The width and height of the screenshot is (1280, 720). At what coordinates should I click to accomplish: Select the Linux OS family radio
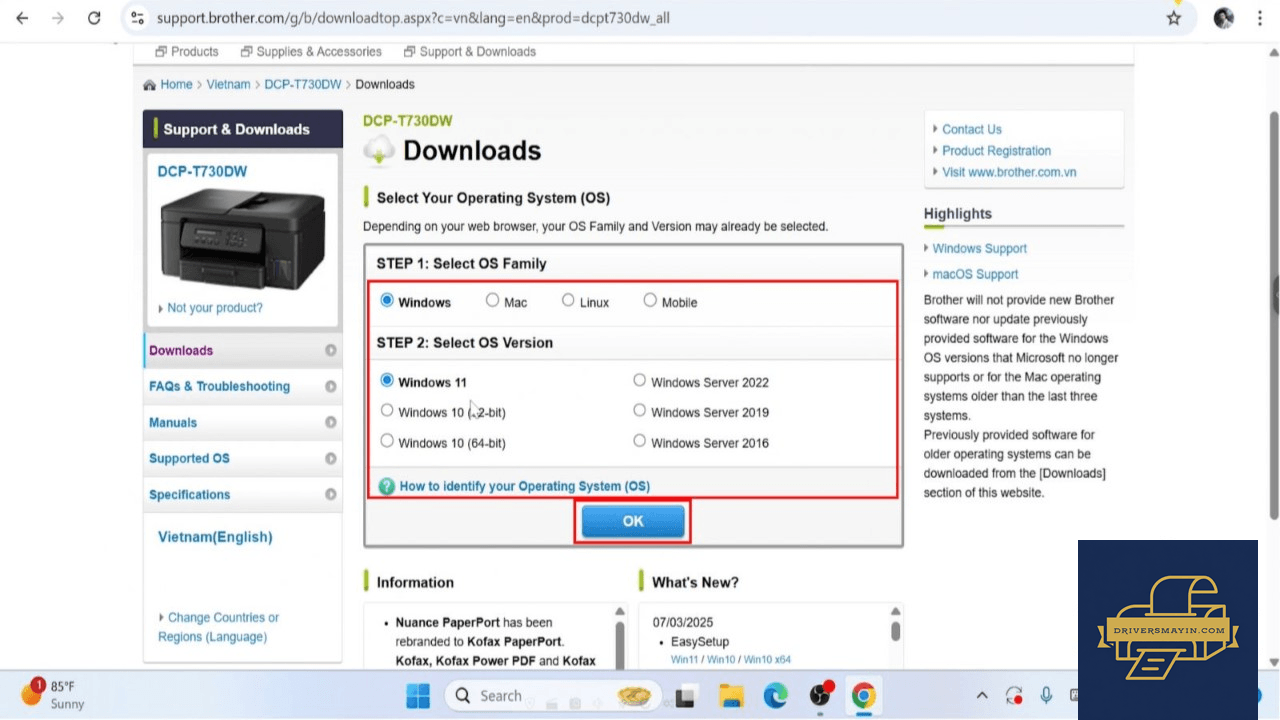(568, 300)
